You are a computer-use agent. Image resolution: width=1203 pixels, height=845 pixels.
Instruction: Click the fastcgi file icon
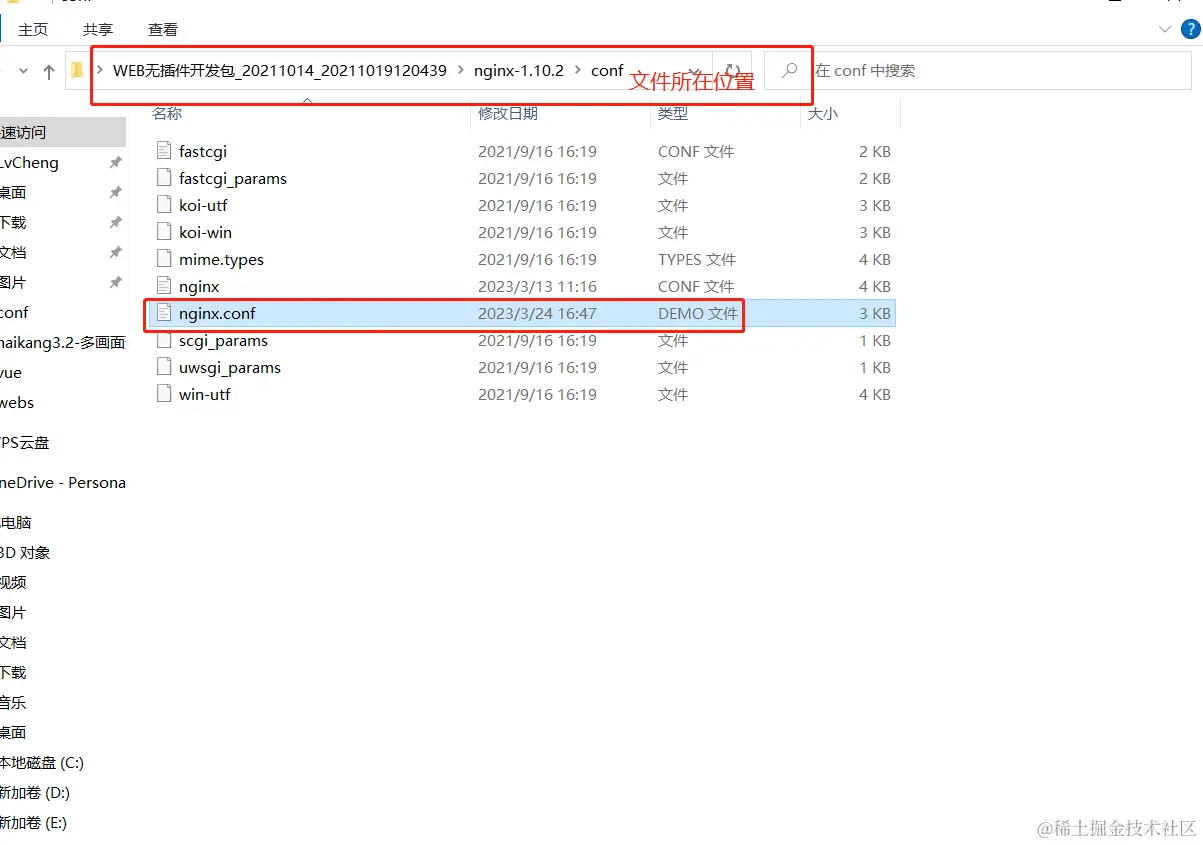165,151
